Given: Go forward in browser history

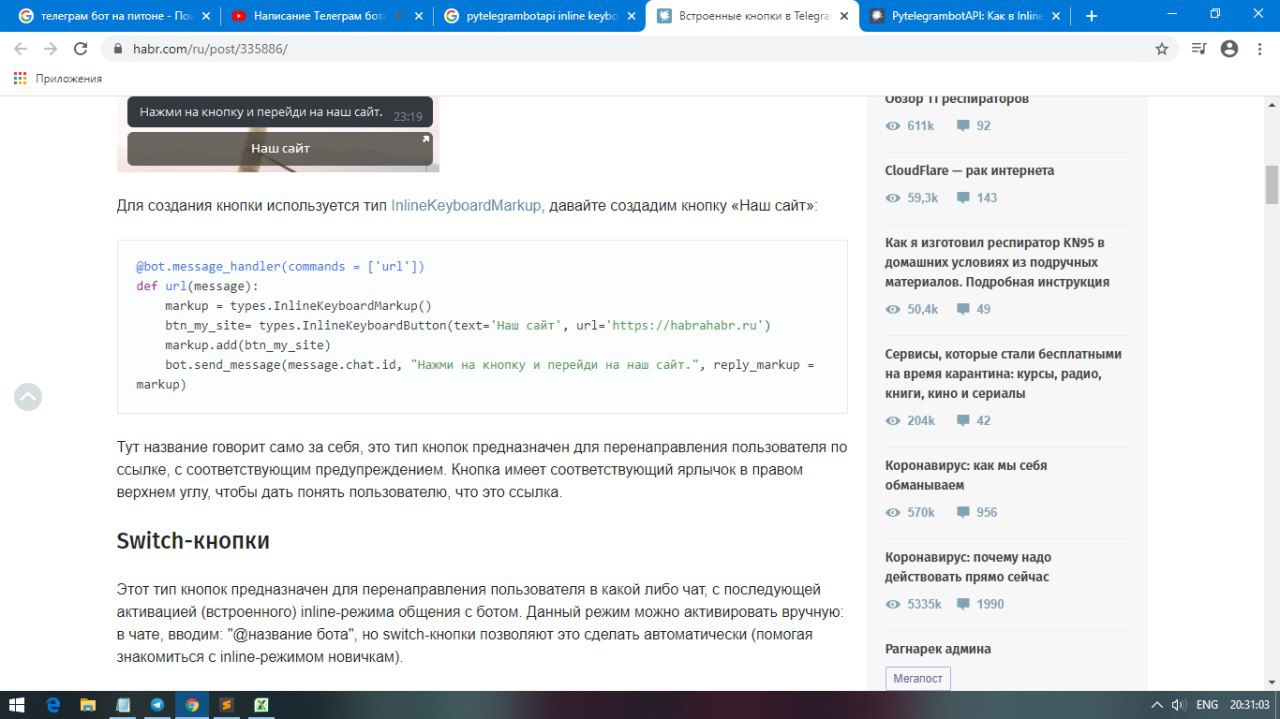Looking at the screenshot, I should click(51, 48).
